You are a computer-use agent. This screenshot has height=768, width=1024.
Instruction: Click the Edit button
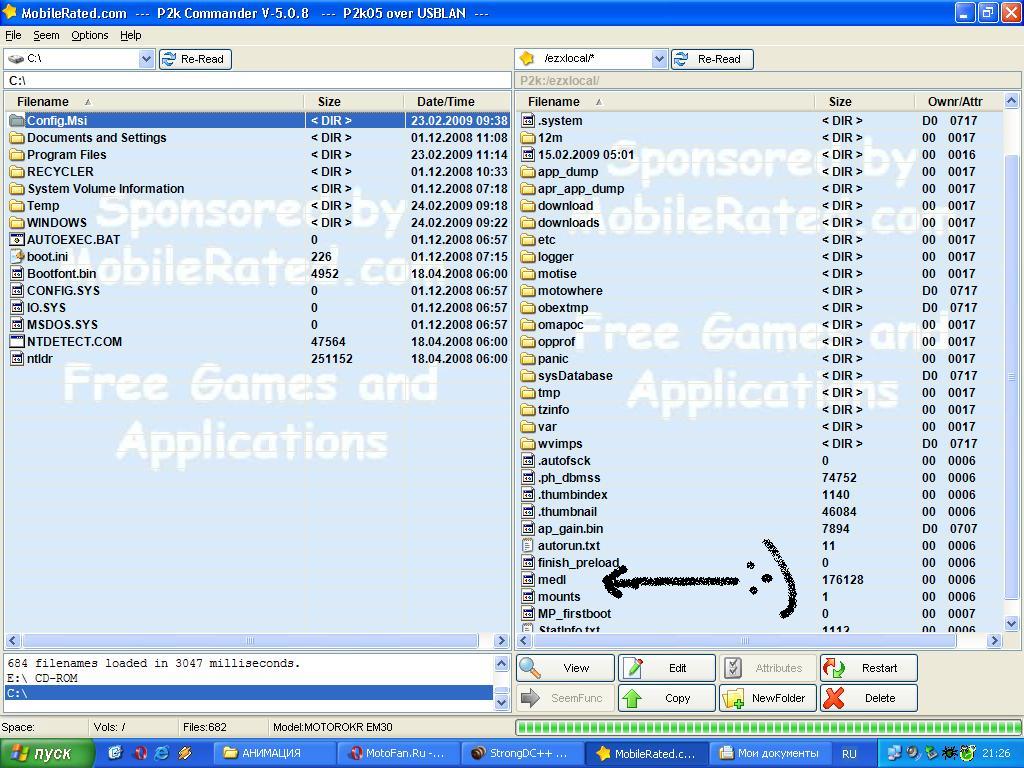pyautogui.click(x=667, y=667)
